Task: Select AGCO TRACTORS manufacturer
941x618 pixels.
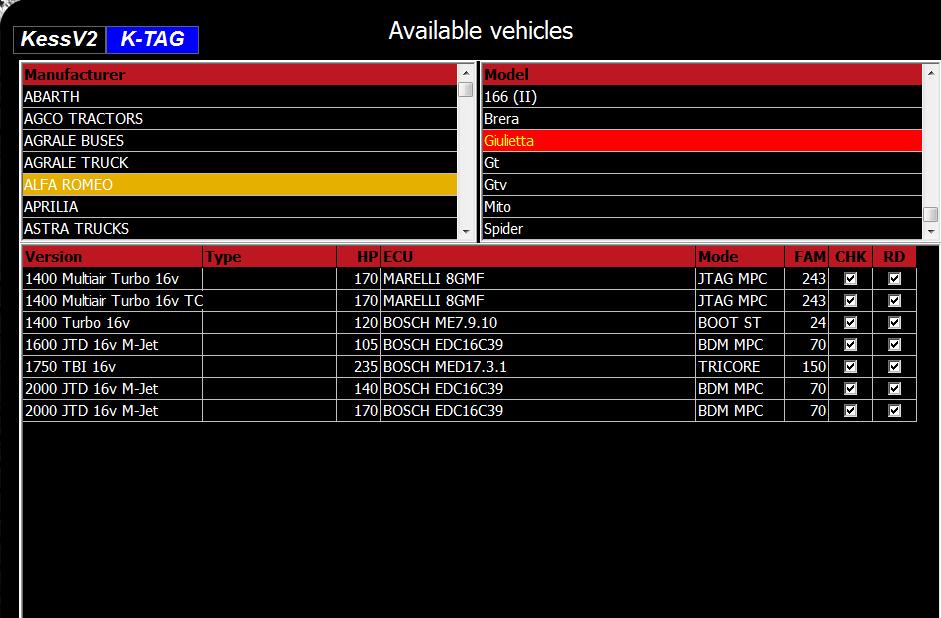Action: [x=239, y=119]
